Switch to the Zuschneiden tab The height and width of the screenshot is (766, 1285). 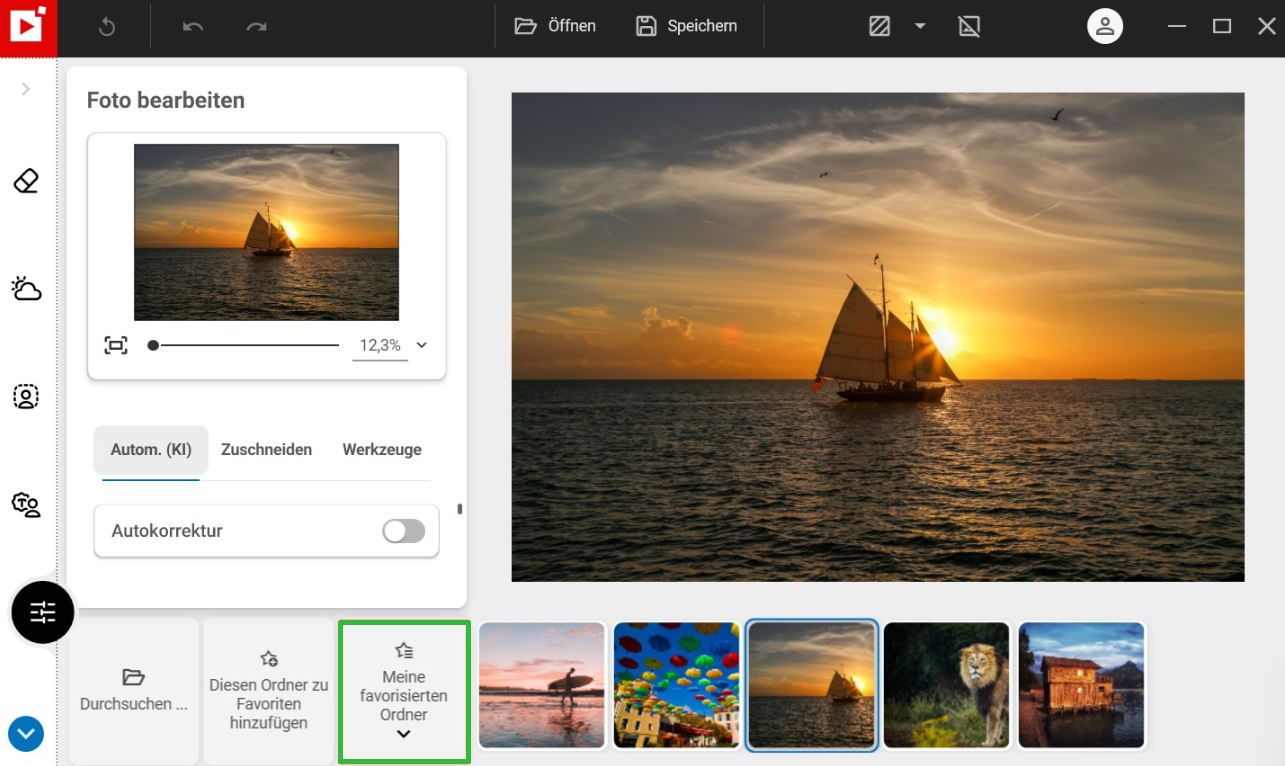[266, 450]
